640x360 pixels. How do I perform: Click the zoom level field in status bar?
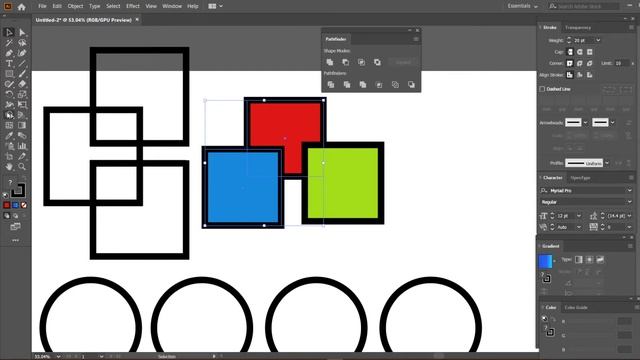click(44, 357)
